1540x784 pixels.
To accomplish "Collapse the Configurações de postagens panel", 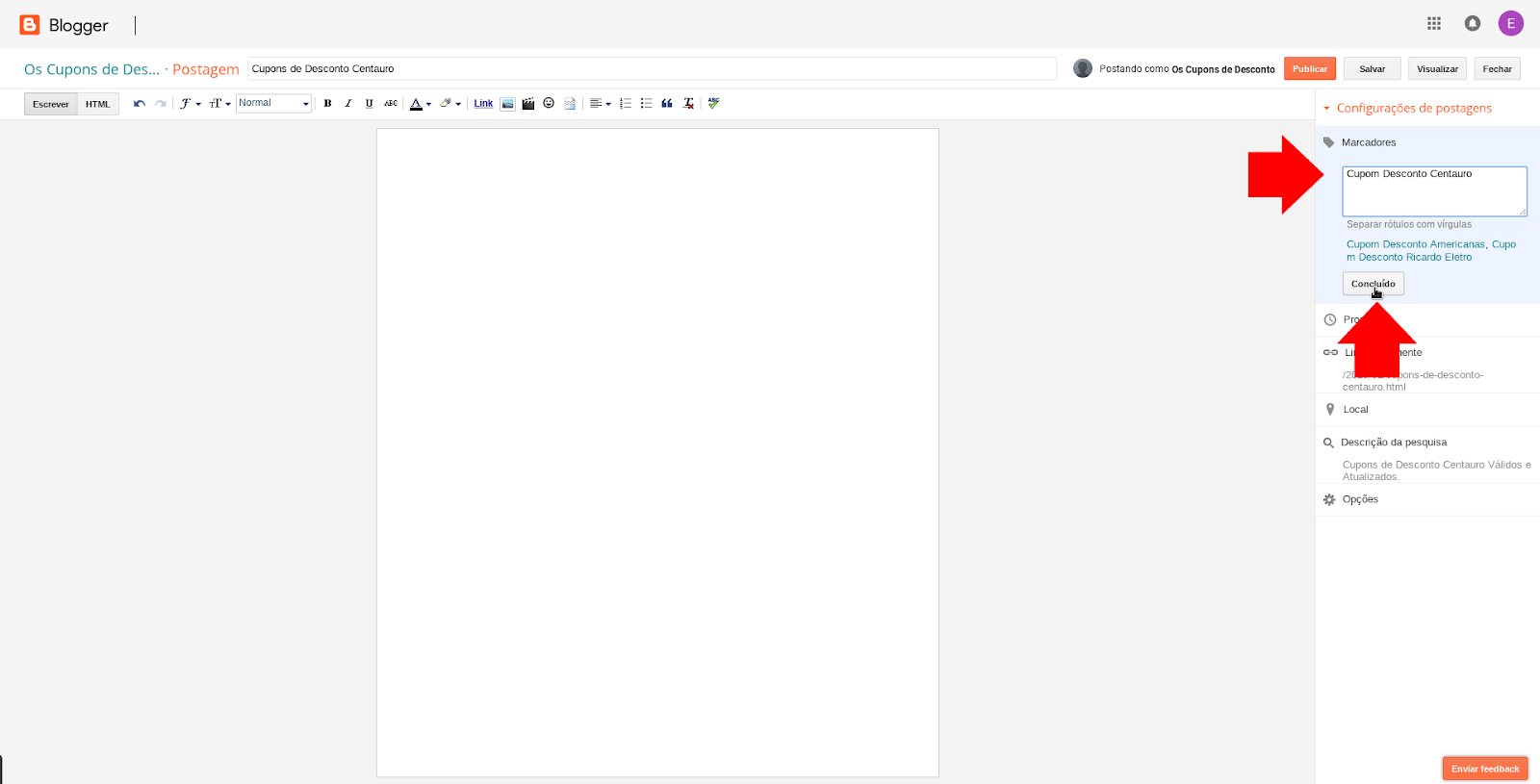I will tap(1409, 108).
